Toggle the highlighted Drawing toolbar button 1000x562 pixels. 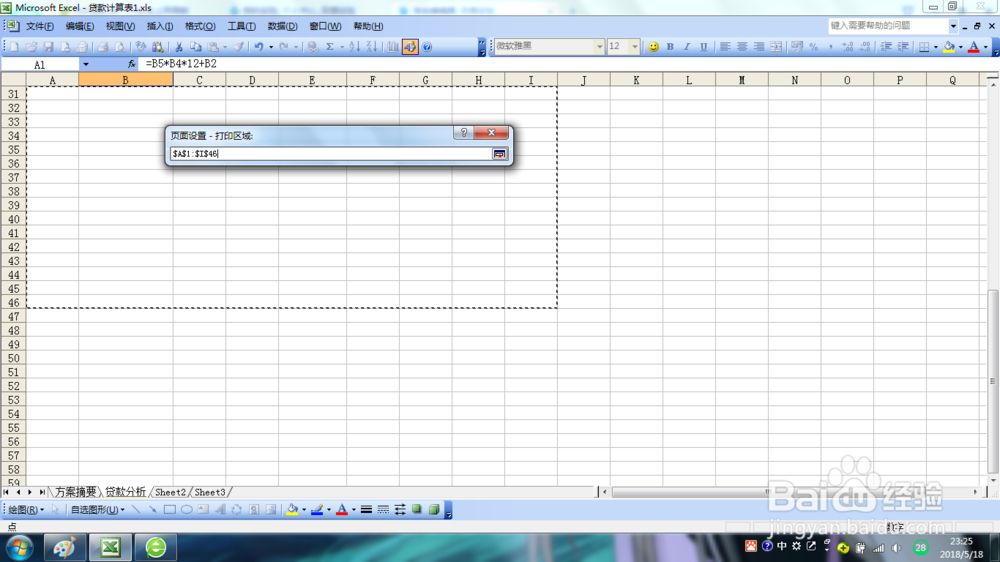click(410, 47)
